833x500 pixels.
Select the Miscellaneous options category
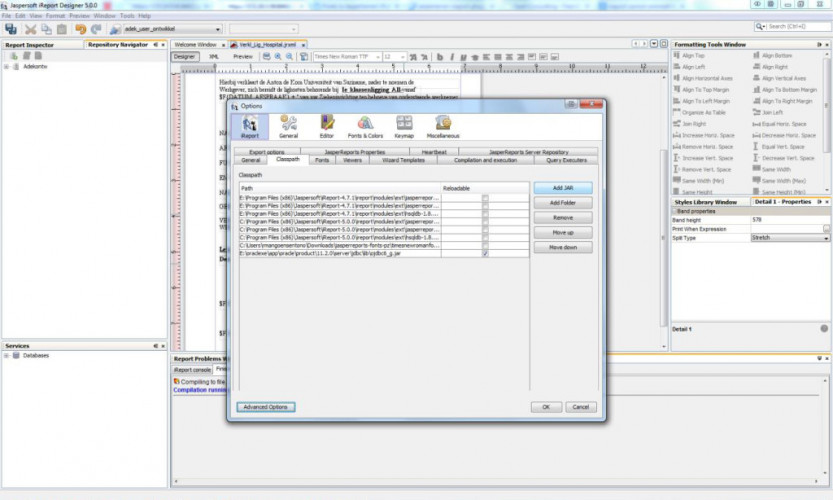pyautogui.click(x=443, y=127)
